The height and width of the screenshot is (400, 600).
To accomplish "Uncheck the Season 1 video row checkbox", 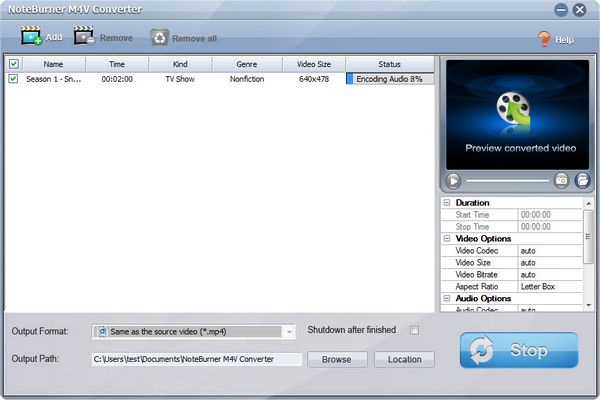I will (13, 79).
